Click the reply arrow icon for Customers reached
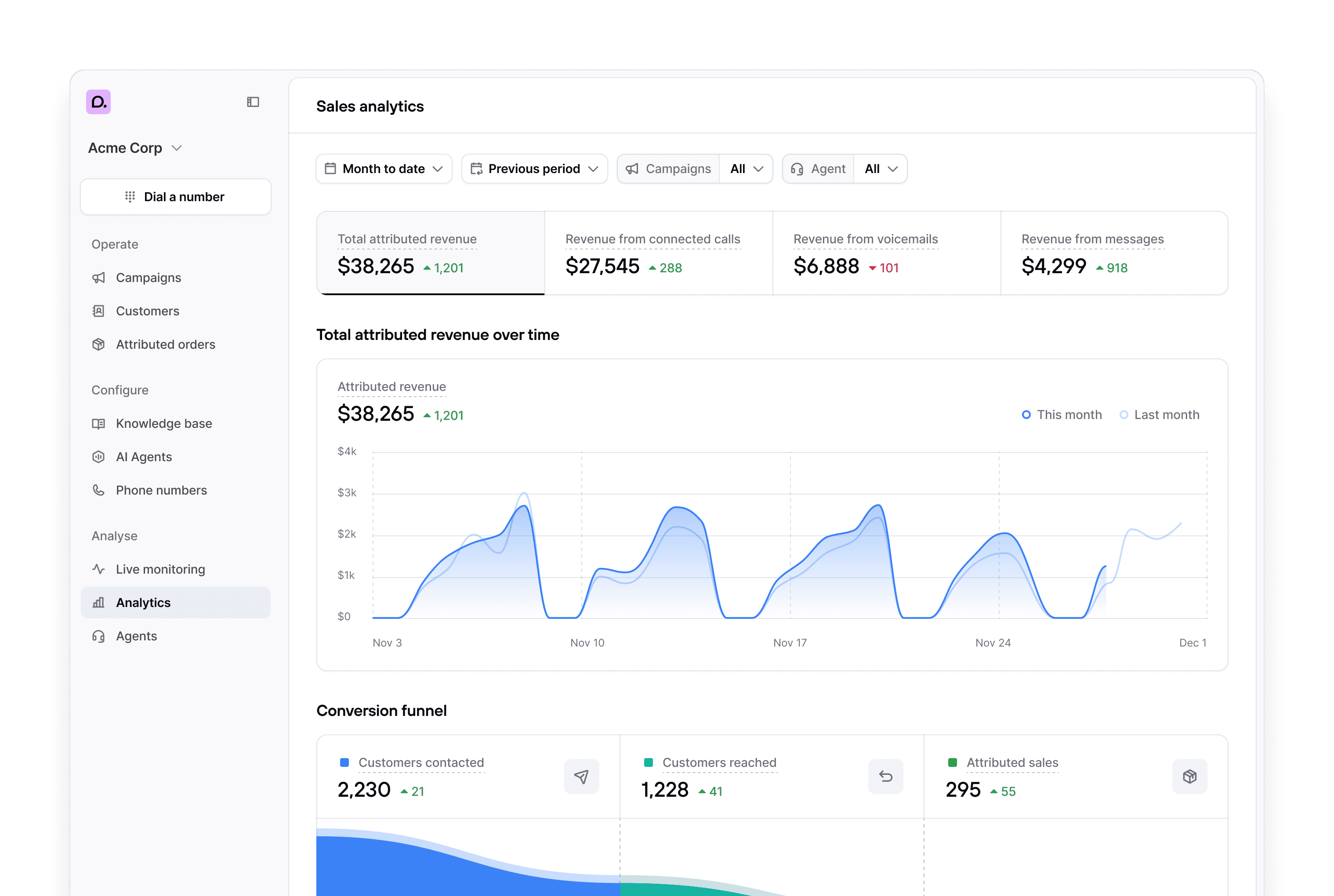The image size is (1334, 896). click(885, 776)
